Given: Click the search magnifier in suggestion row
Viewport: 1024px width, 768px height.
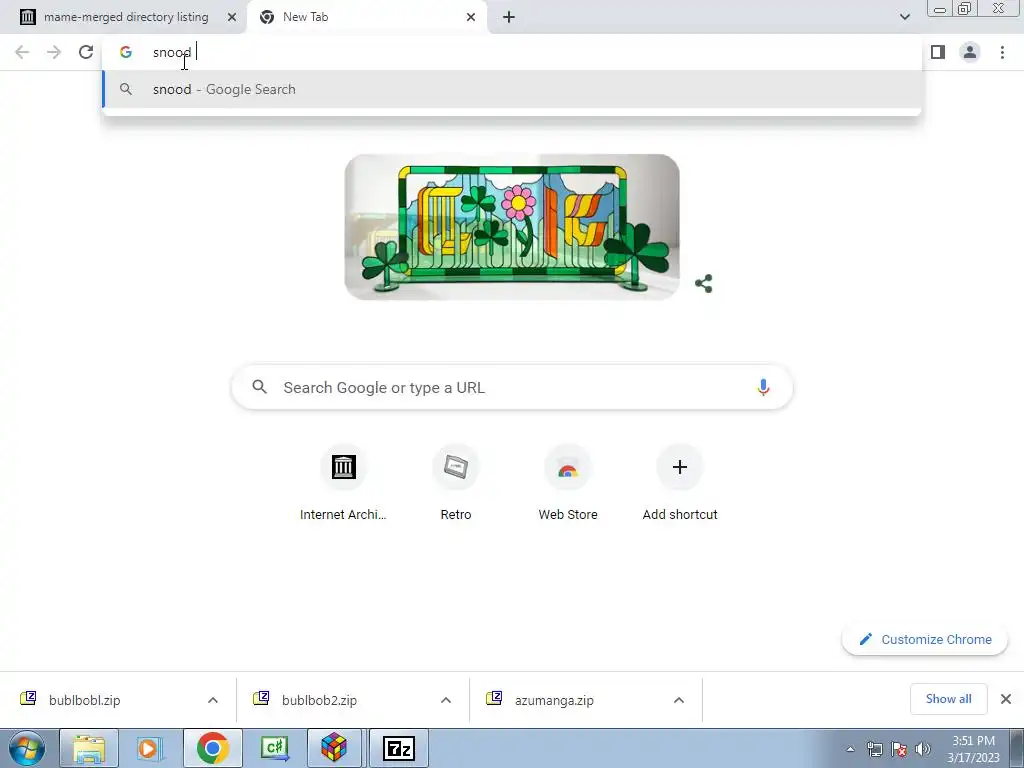Looking at the screenshot, I should (126, 89).
